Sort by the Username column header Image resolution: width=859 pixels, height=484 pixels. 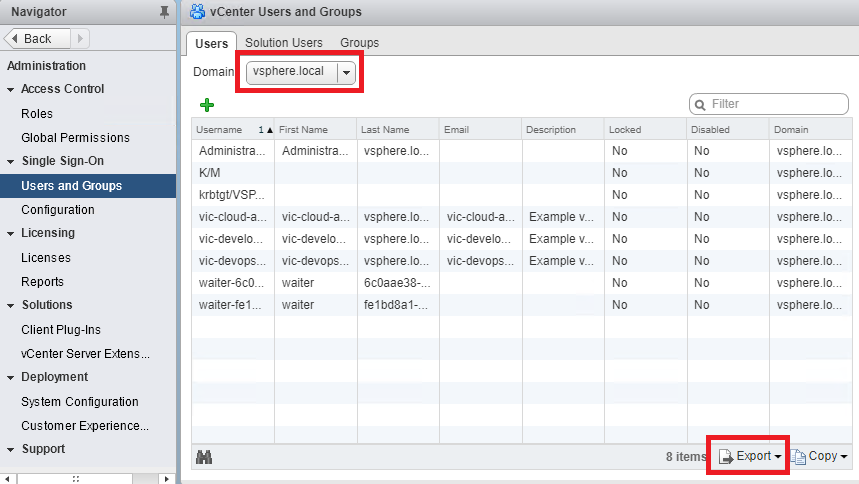[x=233, y=129]
